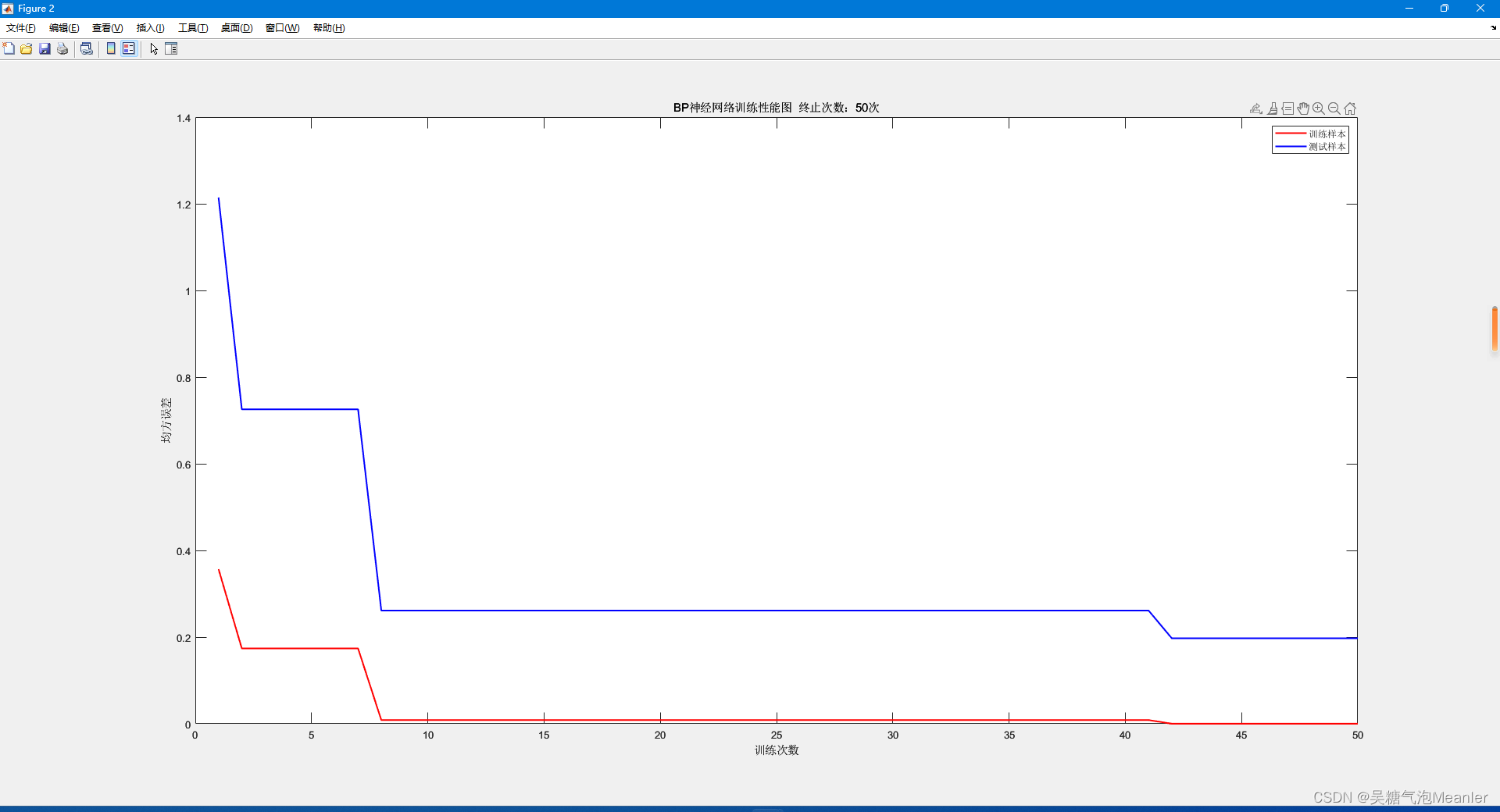This screenshot has width=1500, height=812.
Task: Print the figure using the printer icon
Action: click(x=62, y=48)
